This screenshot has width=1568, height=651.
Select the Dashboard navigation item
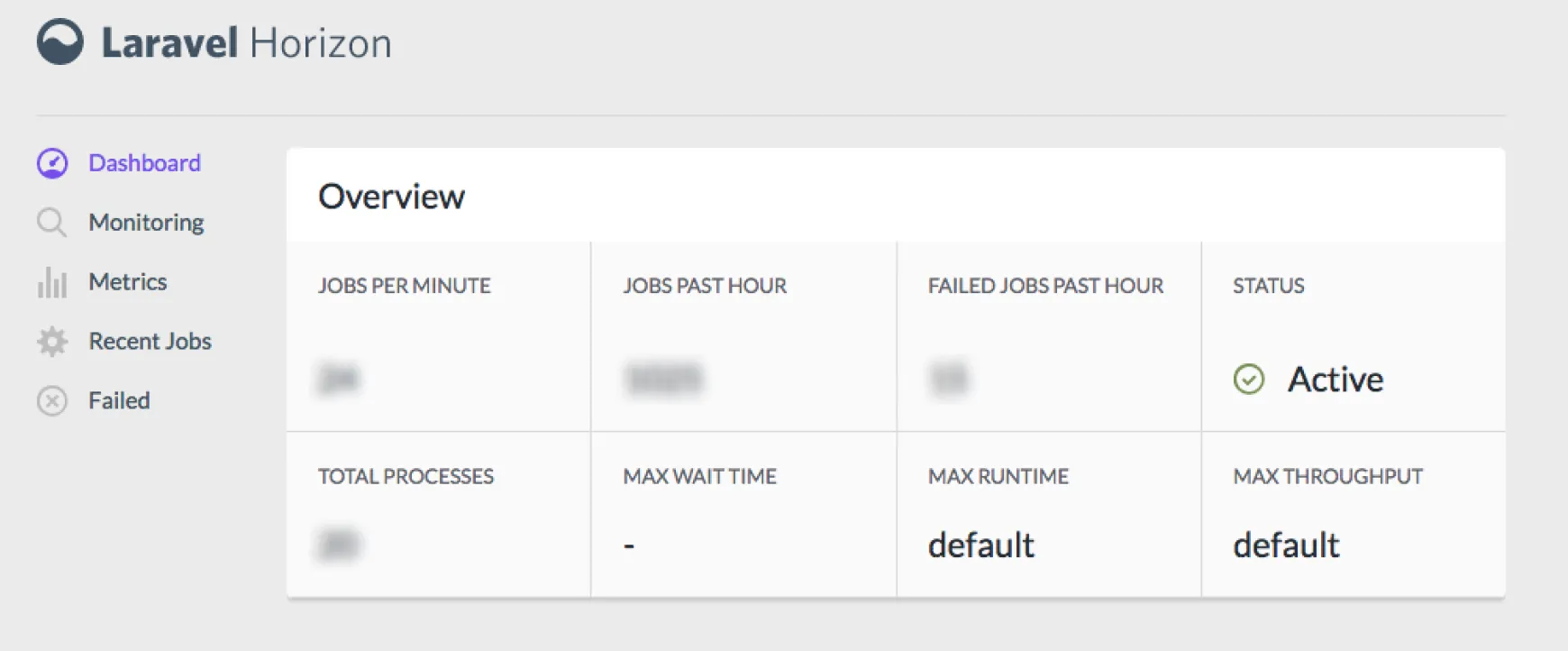(x=144, y=163)
